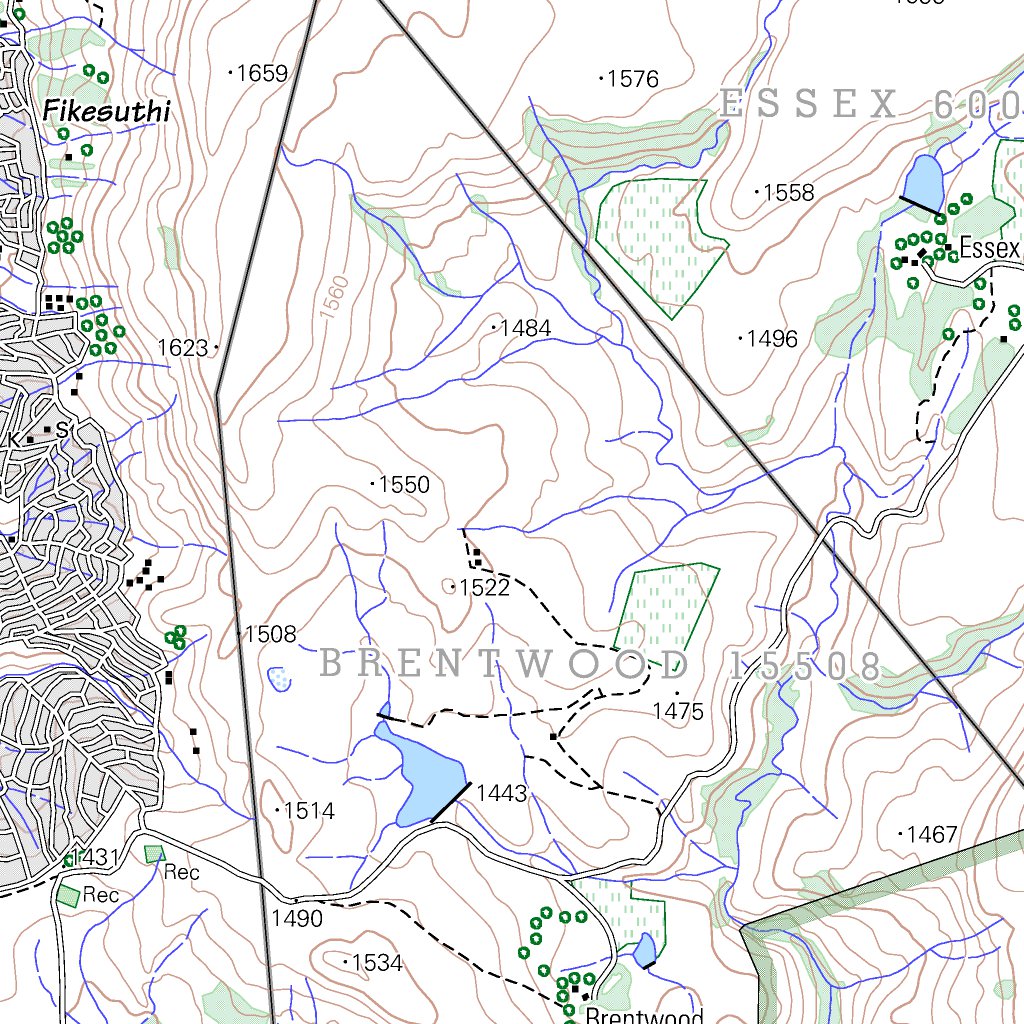Select the spot height 1534 near bottom
Screen dimensions: 1024x1024
[347, 963]
